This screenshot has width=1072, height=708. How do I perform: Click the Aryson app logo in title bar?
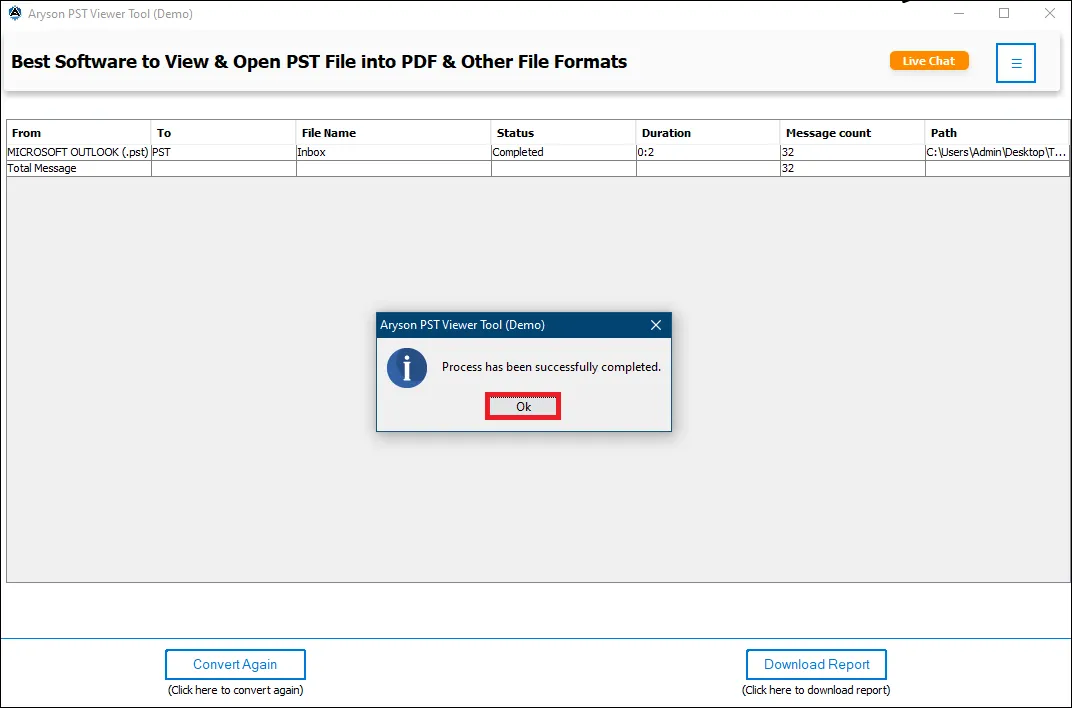point(14,14)
